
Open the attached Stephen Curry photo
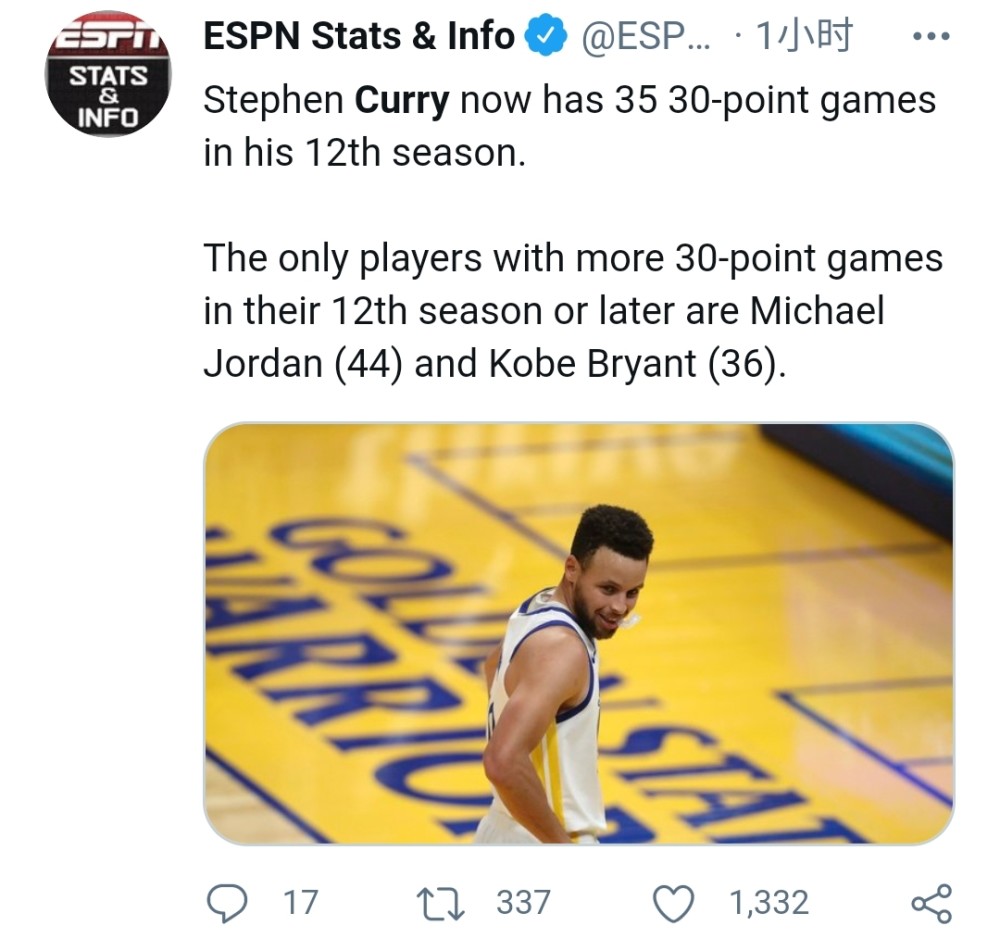[578, 633]
